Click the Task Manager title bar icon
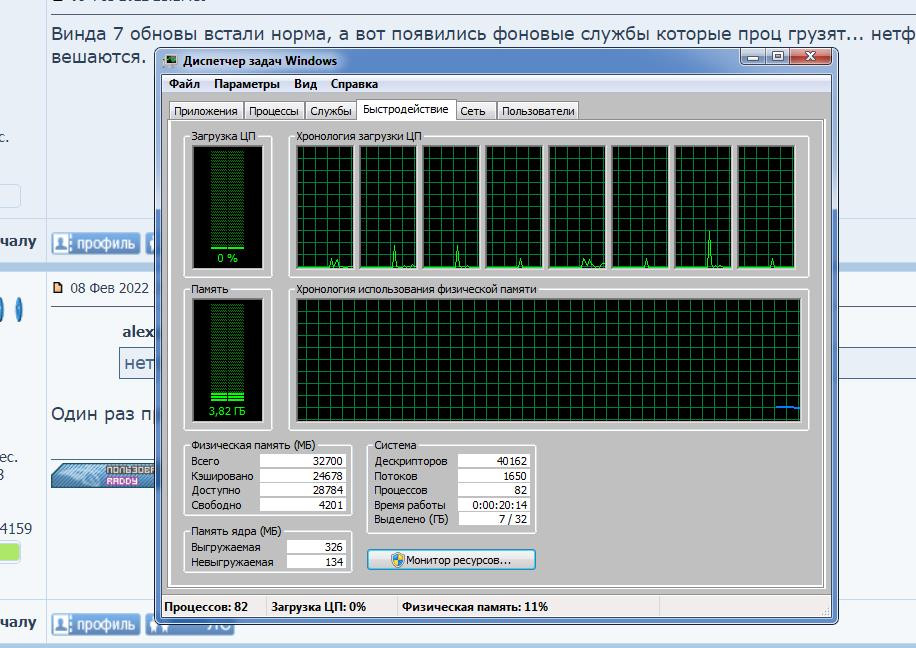916x648 pixels. tap(171, 61)
